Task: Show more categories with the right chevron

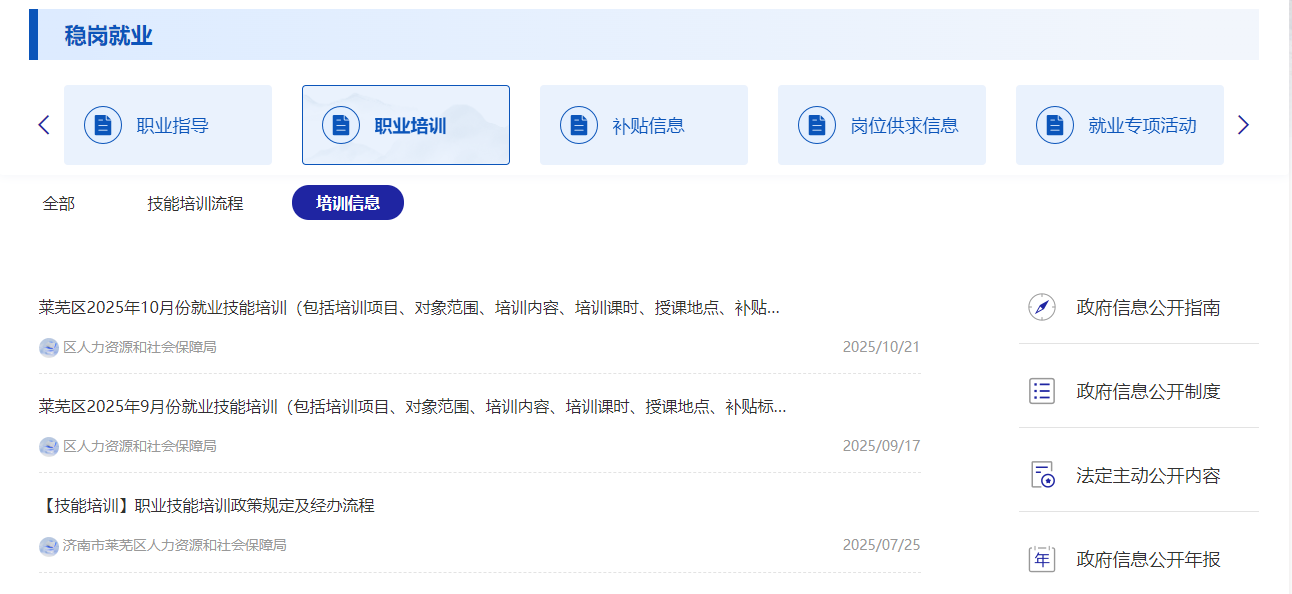Action: pos(1243,125)
